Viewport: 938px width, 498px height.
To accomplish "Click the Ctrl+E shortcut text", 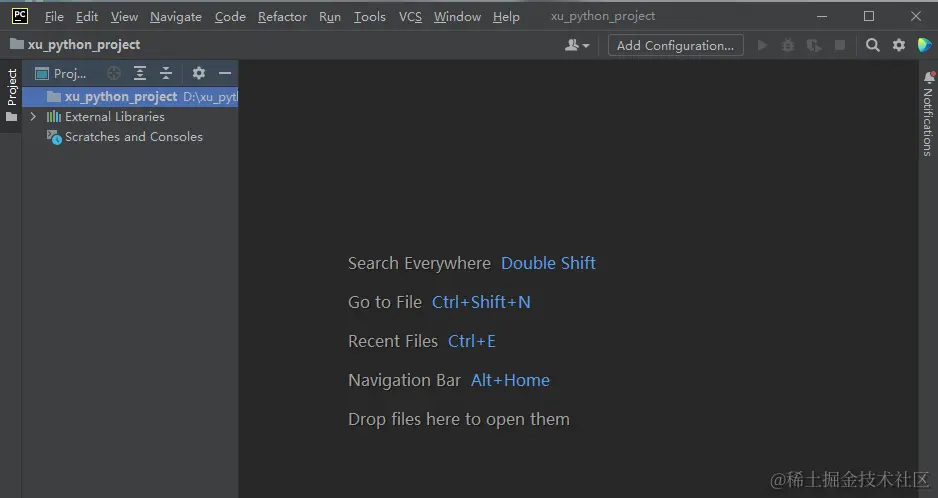I will [471, 341].
